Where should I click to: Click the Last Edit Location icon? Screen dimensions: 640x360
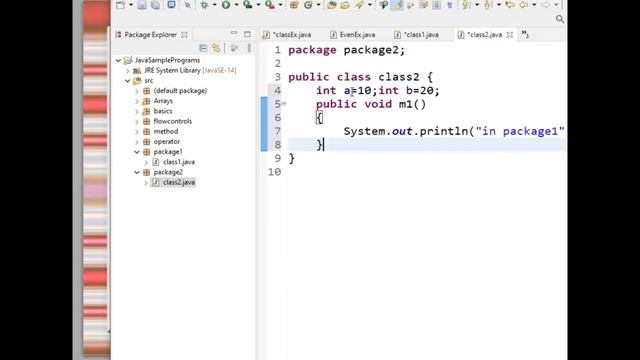pyautogui.click(x=509, y=5)
